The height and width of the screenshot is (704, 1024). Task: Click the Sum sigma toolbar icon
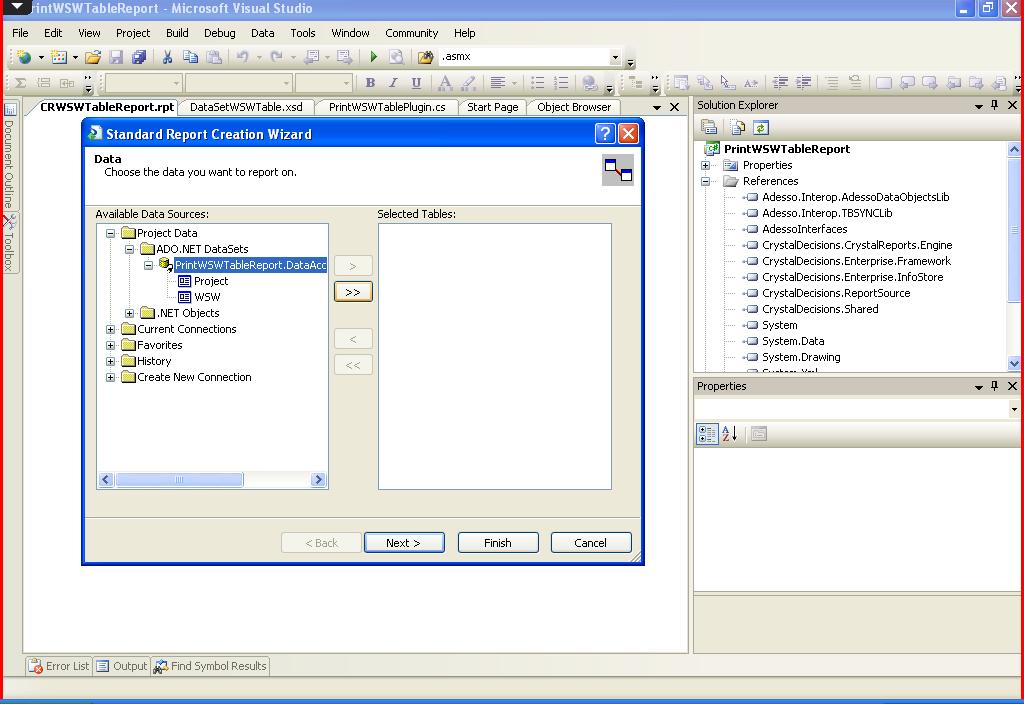click(x=21, y=83)
